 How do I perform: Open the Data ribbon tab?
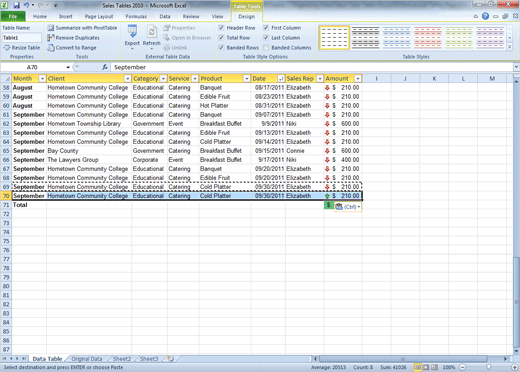click(x=165, y=16)
